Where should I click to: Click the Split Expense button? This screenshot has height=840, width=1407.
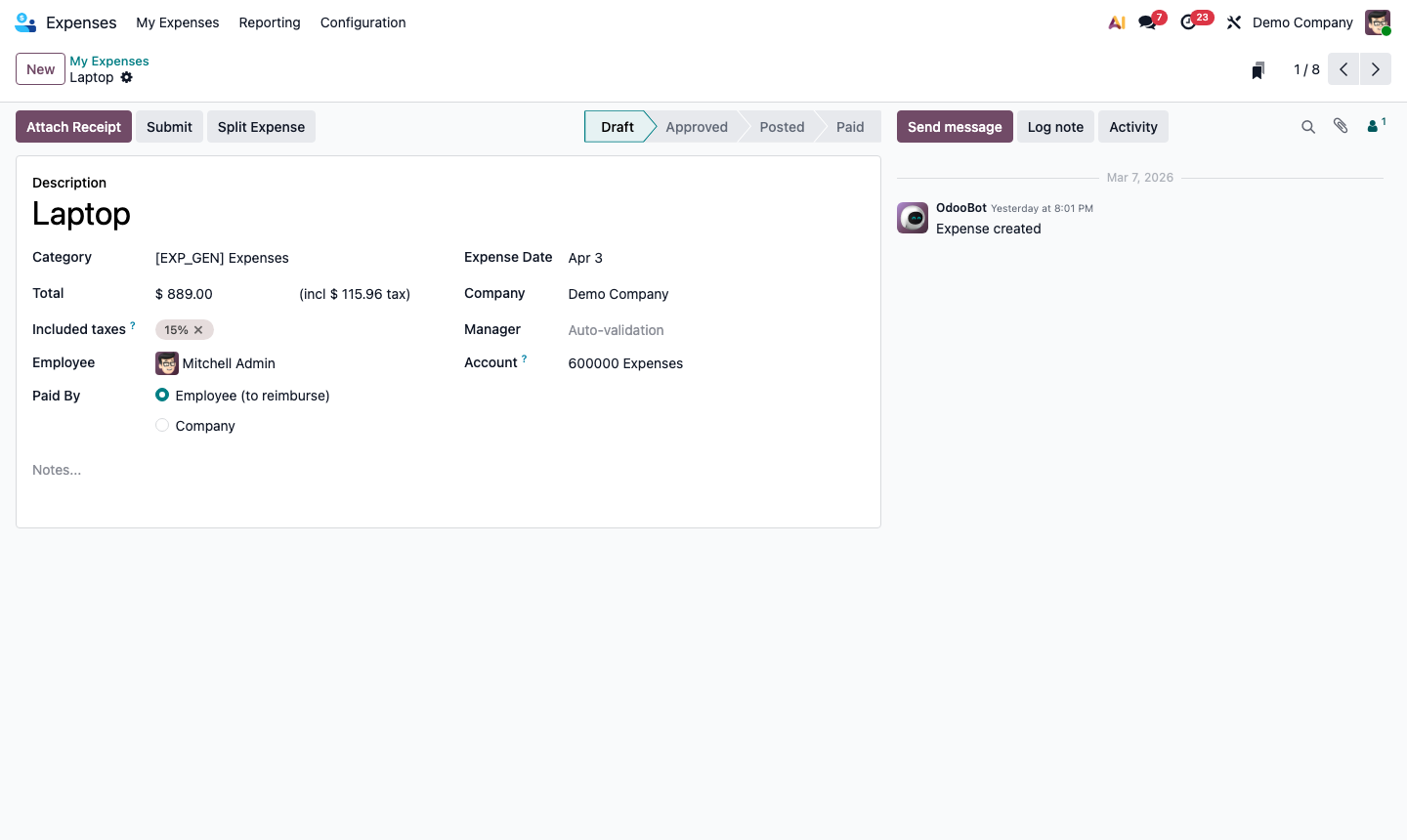pyautogui.click(x=261, y=126)
